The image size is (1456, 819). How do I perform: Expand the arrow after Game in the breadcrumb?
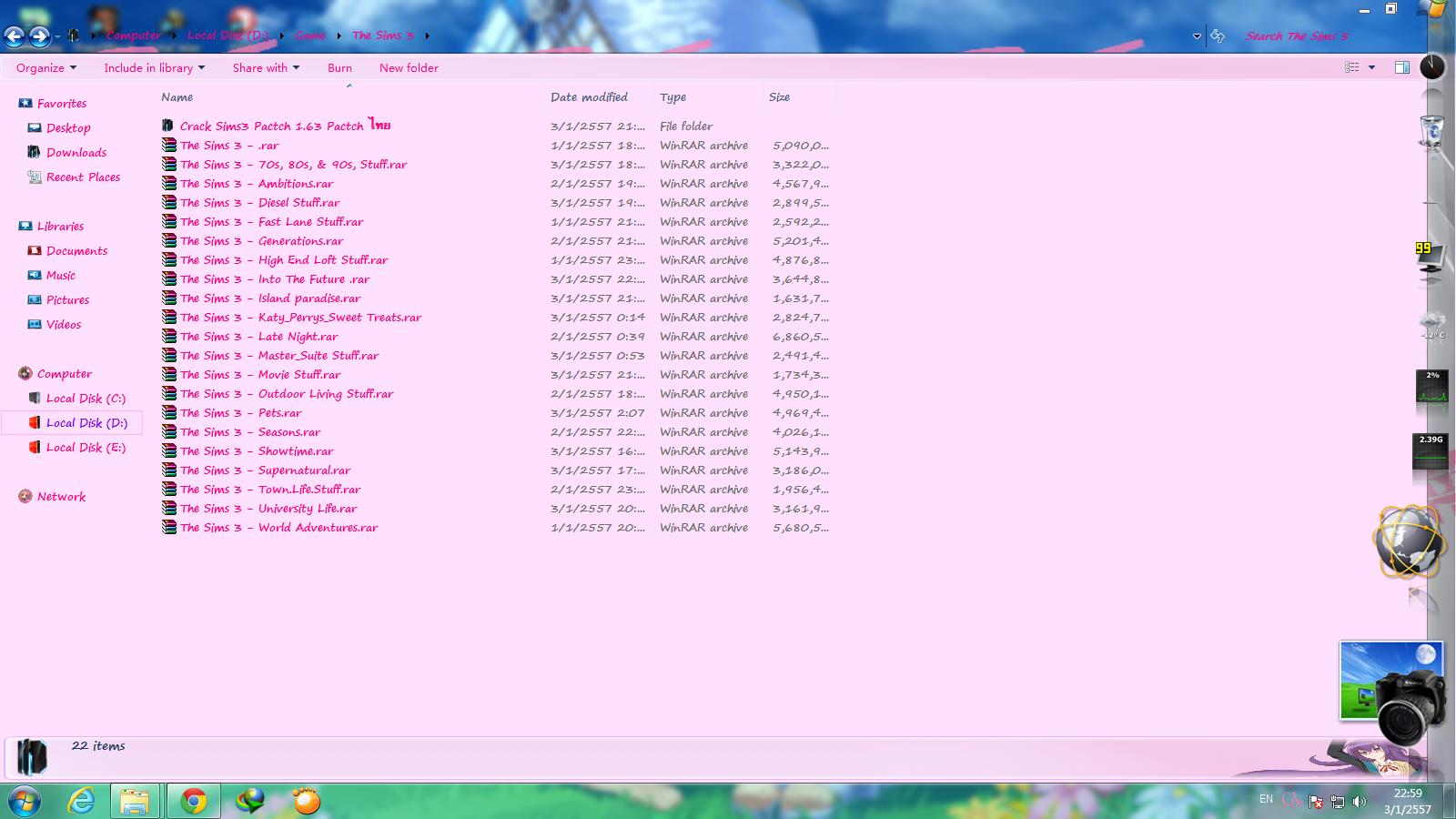(x=339, y=35)
